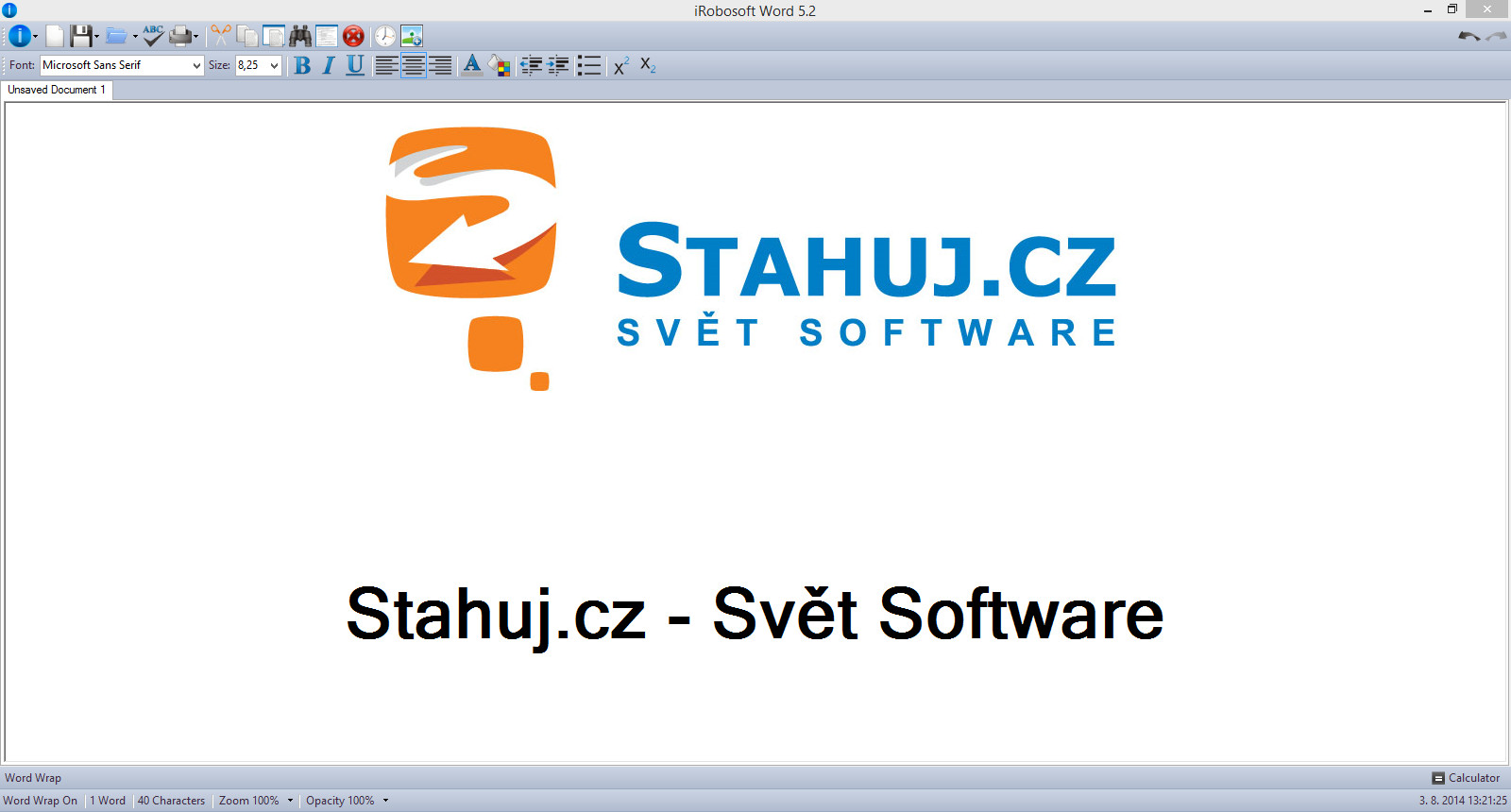Click the Word Wrap label above the status bar

33,778
